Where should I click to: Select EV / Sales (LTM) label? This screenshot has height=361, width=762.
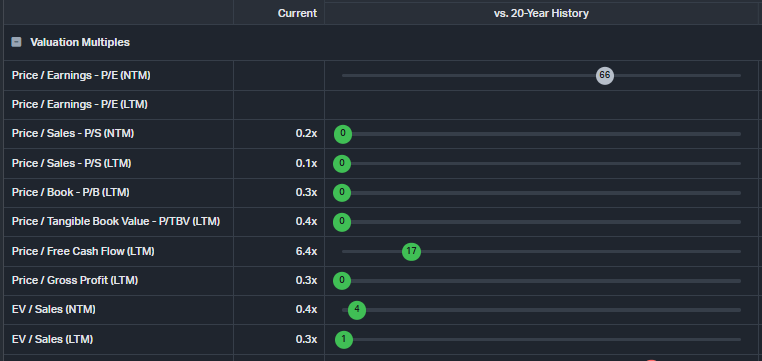point(52,339)
